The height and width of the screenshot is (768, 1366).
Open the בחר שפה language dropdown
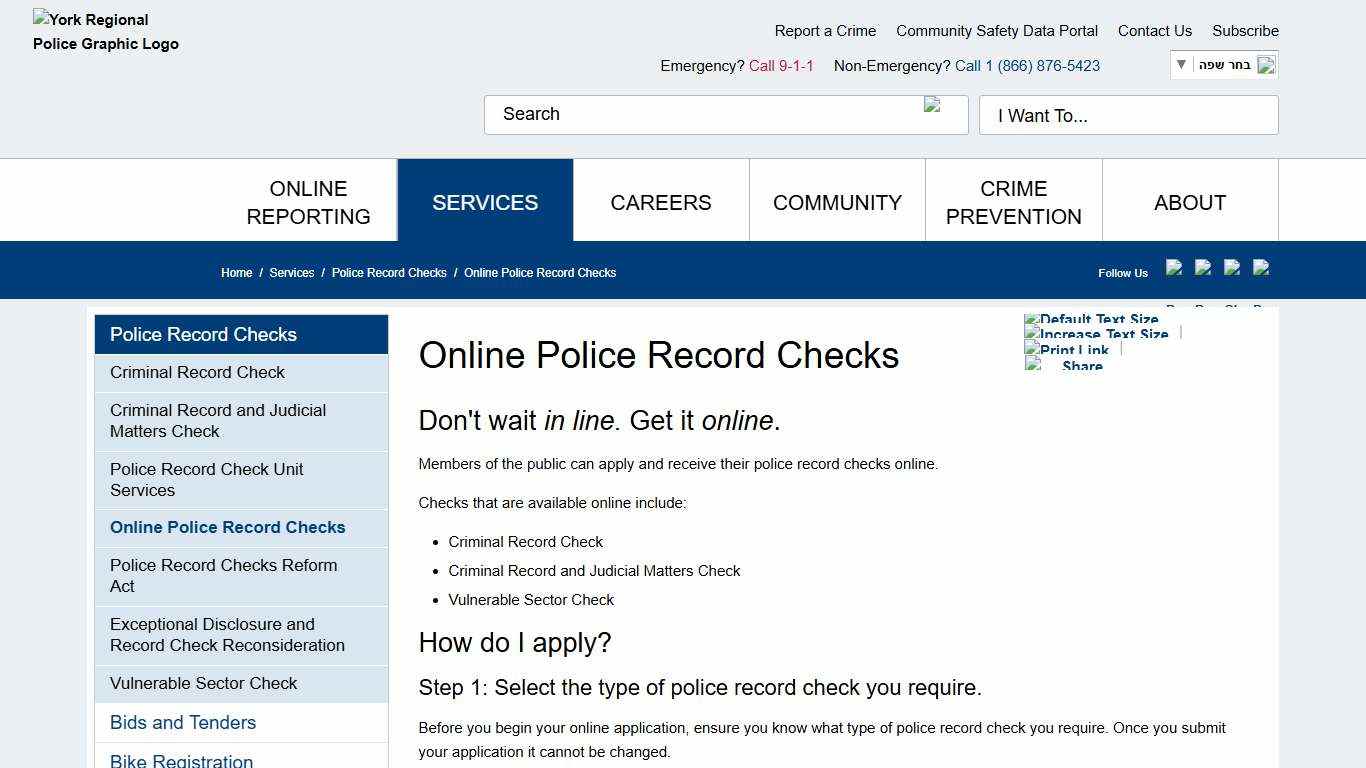click(1222, 64)
